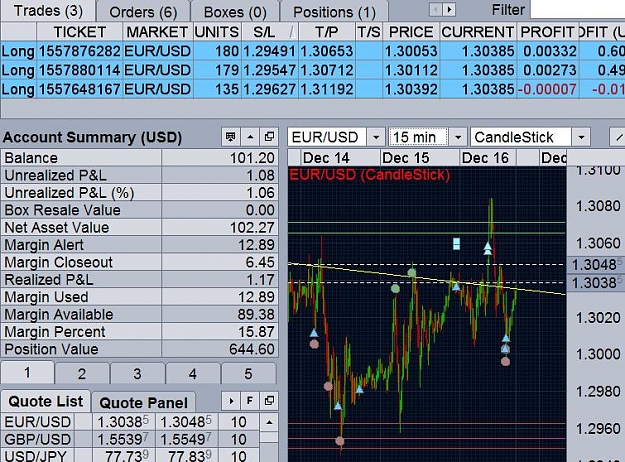This screenshot has width=625, height=462.
Task: Detach the Account Summary panel
Action: coord(269,137)
